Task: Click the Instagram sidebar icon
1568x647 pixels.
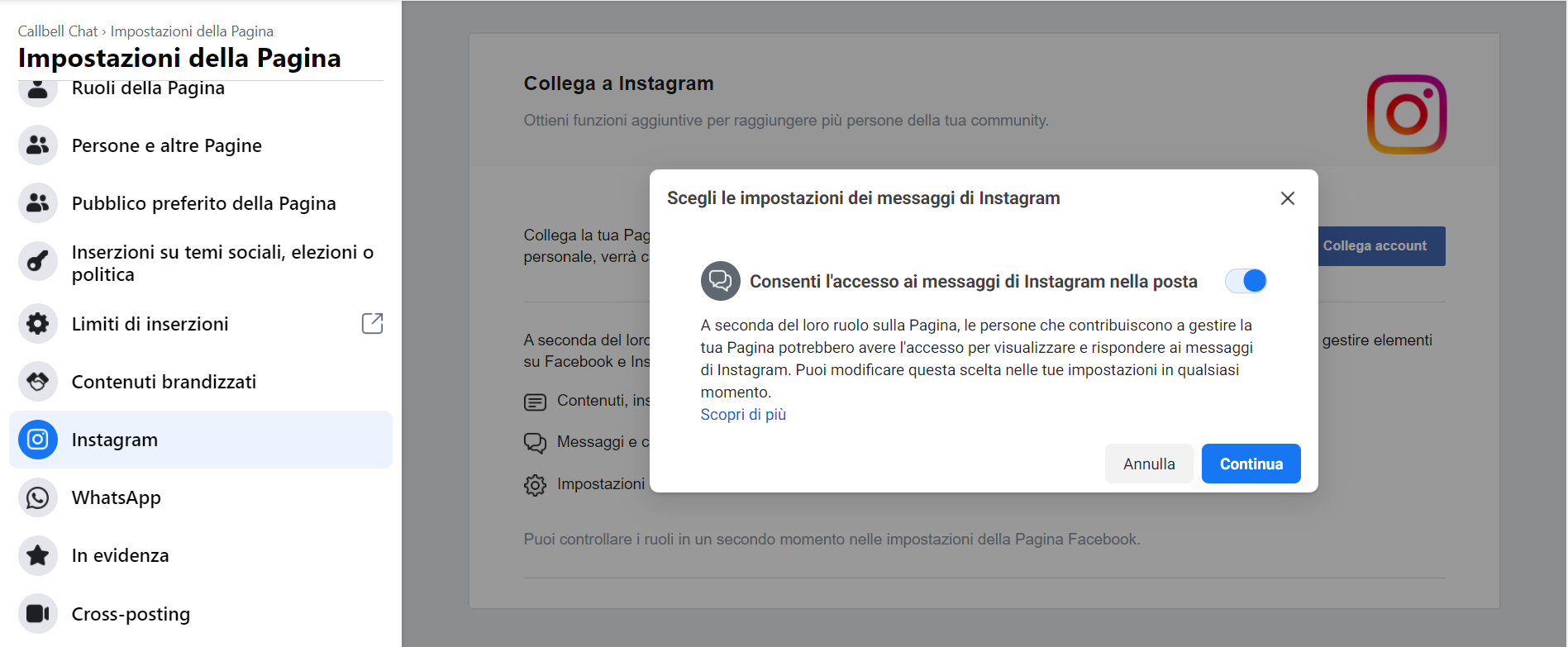Action: tap(38, 440)
